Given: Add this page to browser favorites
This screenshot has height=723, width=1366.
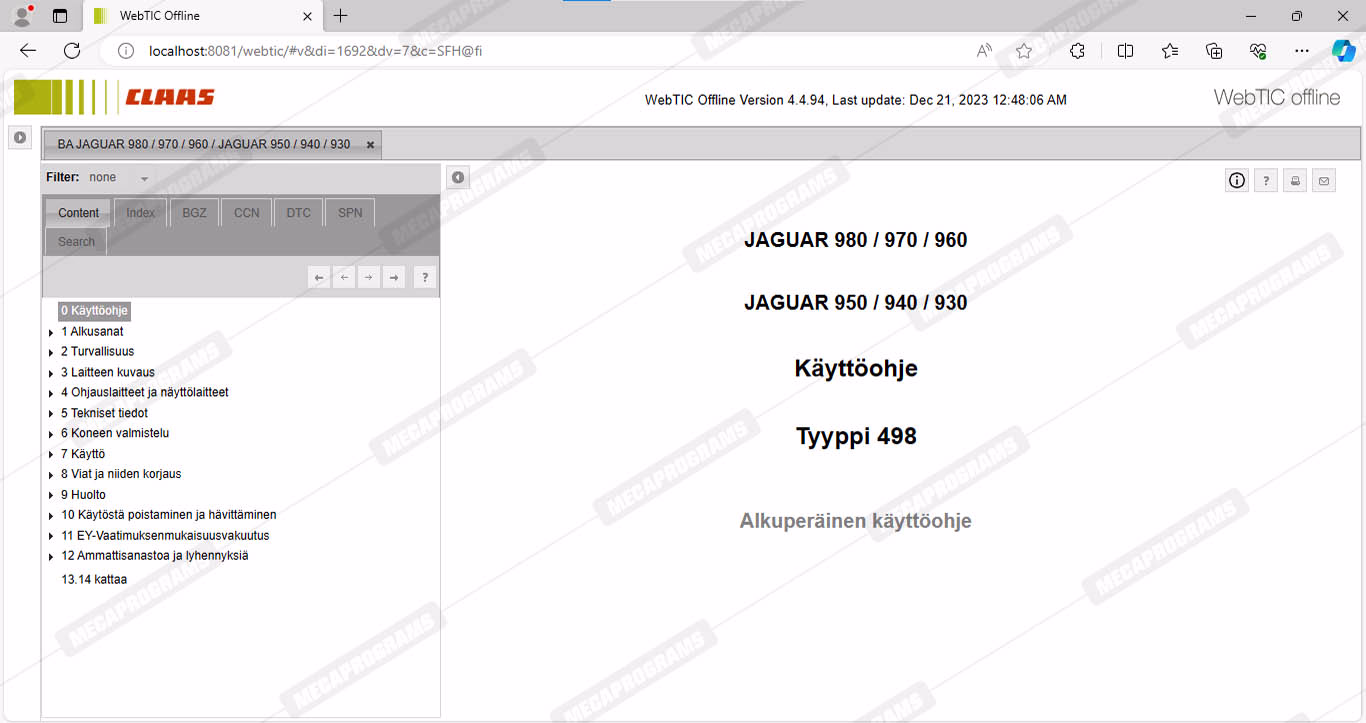Looking at the screenshot, I should coord(1024,51).
